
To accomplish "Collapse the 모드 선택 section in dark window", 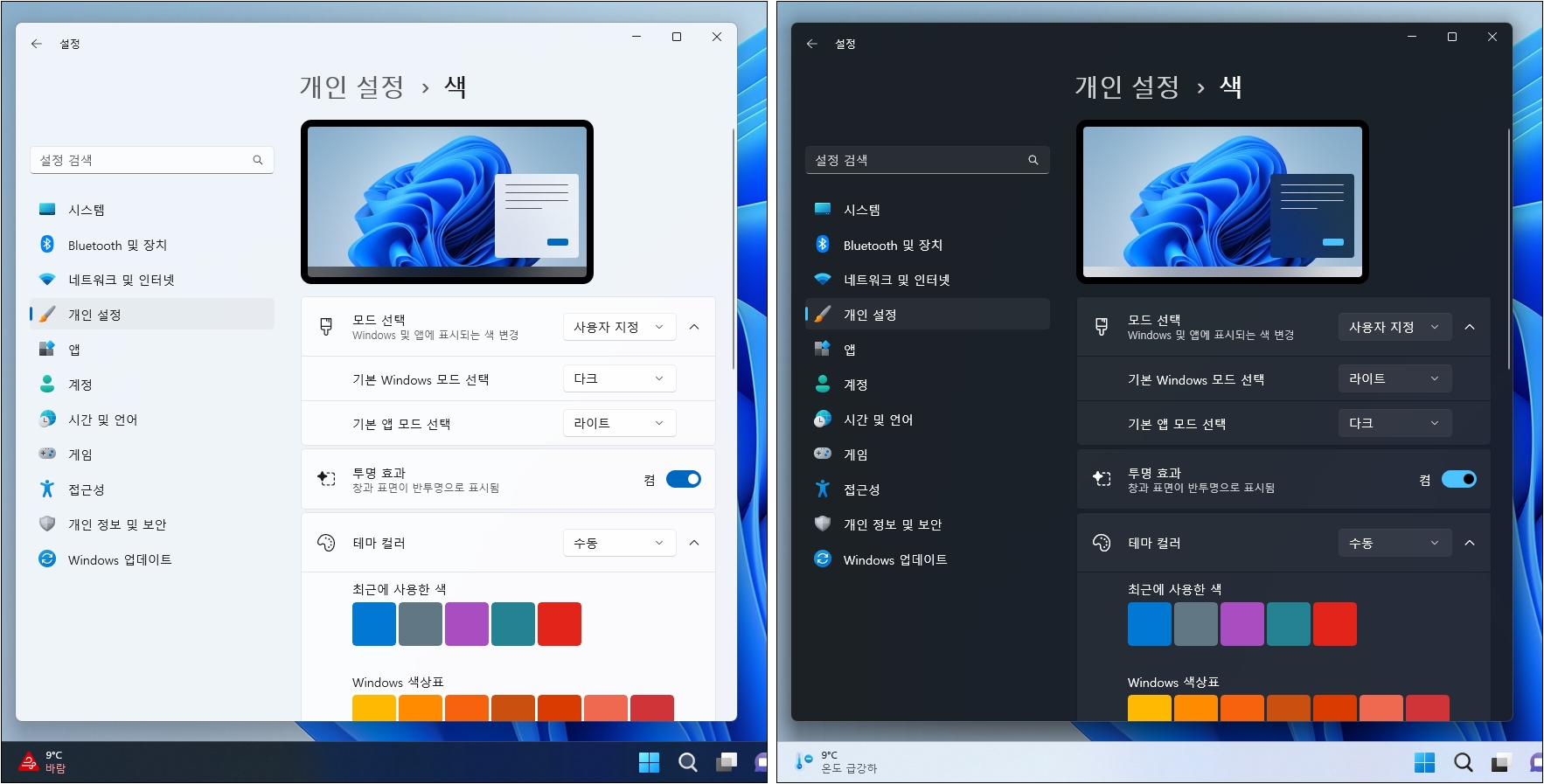I will pos(1470,327).
